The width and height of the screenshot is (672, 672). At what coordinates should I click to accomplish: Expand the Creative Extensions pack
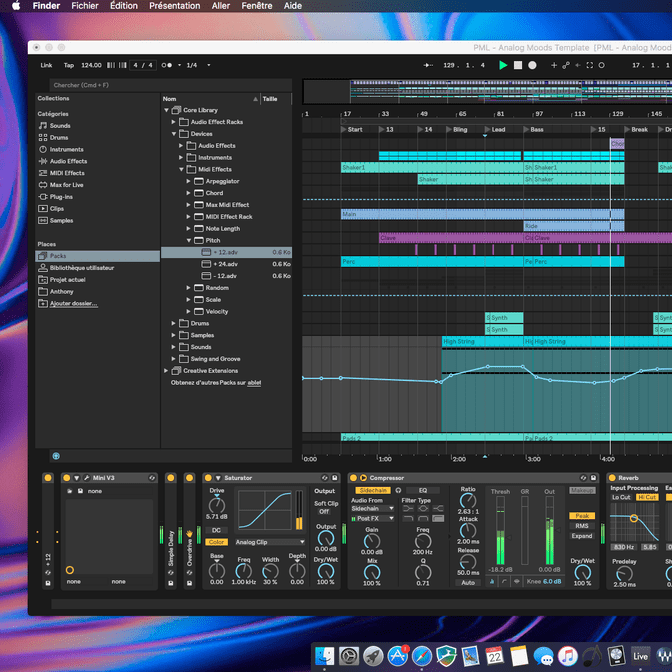[166, 371]
